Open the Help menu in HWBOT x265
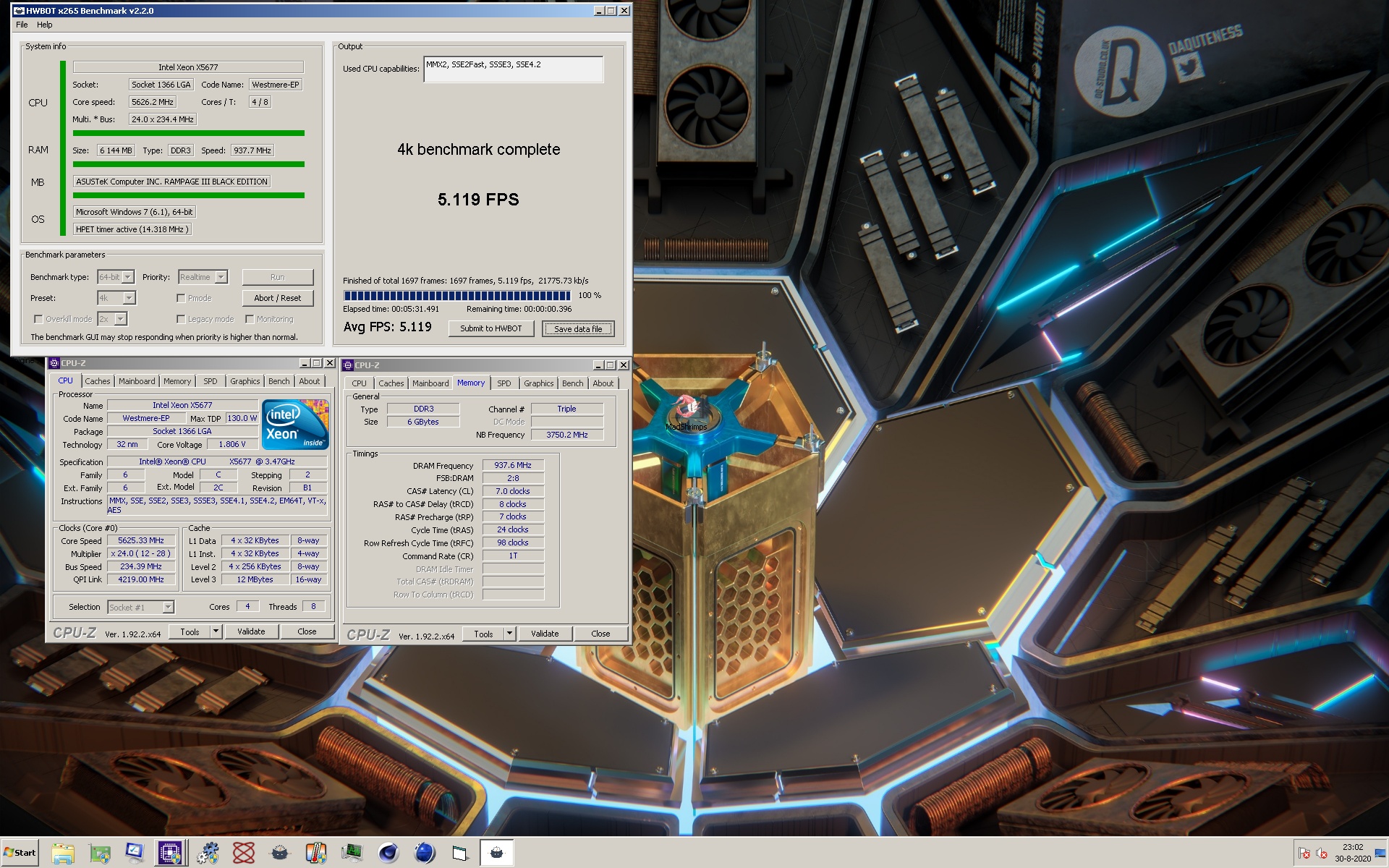Screen dimensions: 1389x868 [x=45, y=25]
